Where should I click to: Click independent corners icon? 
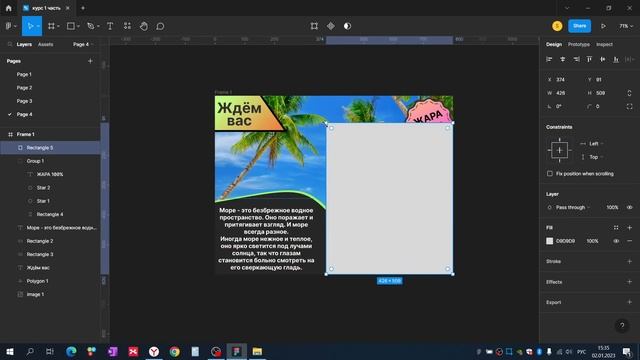coord(629,106)
